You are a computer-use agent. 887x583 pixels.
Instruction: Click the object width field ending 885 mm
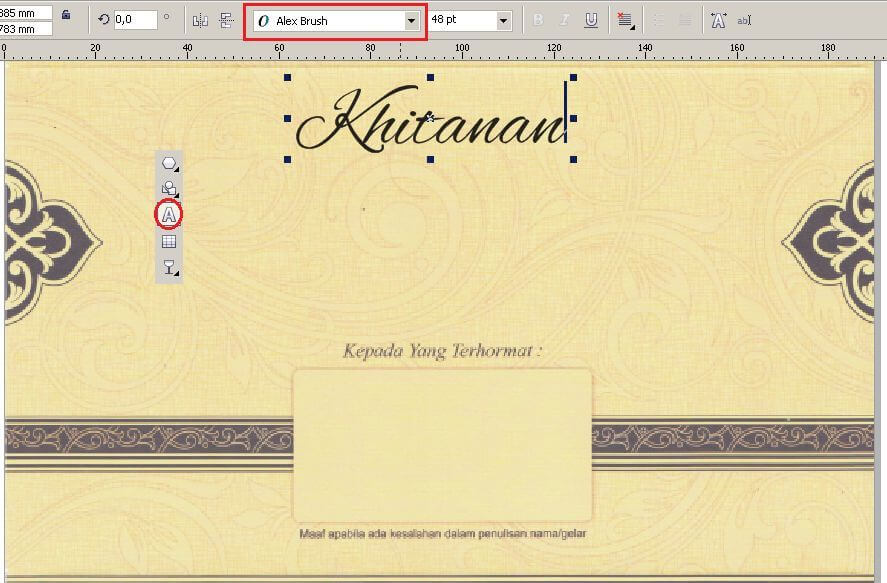[25, 12]
